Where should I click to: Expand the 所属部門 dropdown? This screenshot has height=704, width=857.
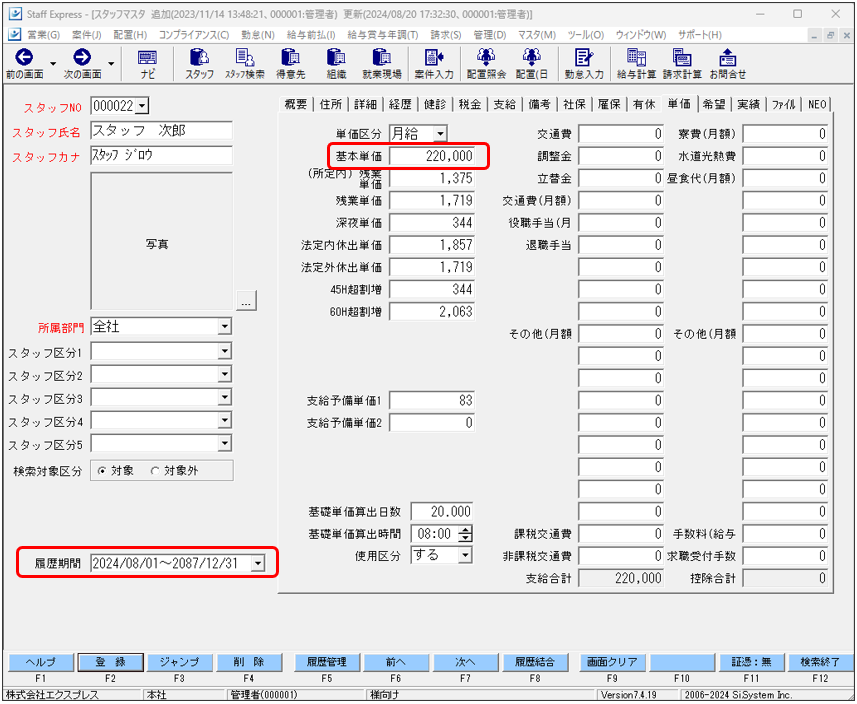225,327
